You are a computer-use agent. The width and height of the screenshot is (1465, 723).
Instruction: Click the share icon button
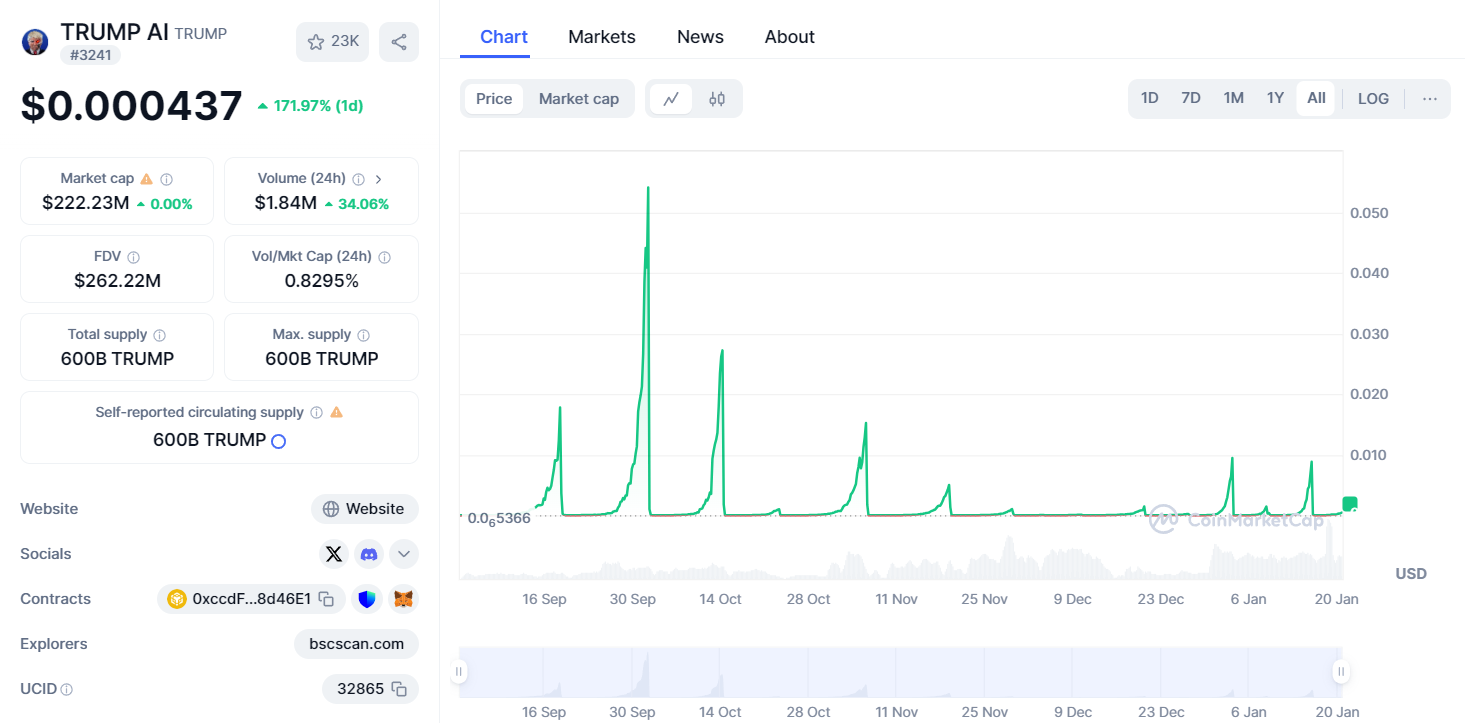click(399, 42)
